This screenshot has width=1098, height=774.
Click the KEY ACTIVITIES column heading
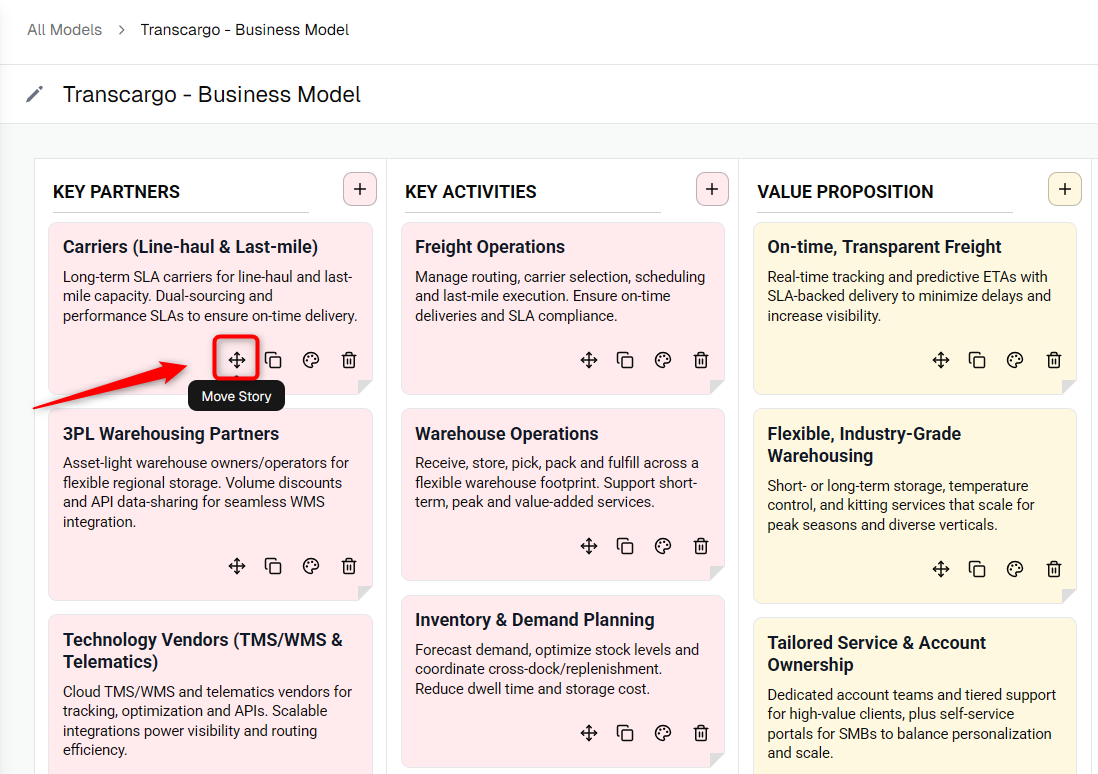(471, 192)
